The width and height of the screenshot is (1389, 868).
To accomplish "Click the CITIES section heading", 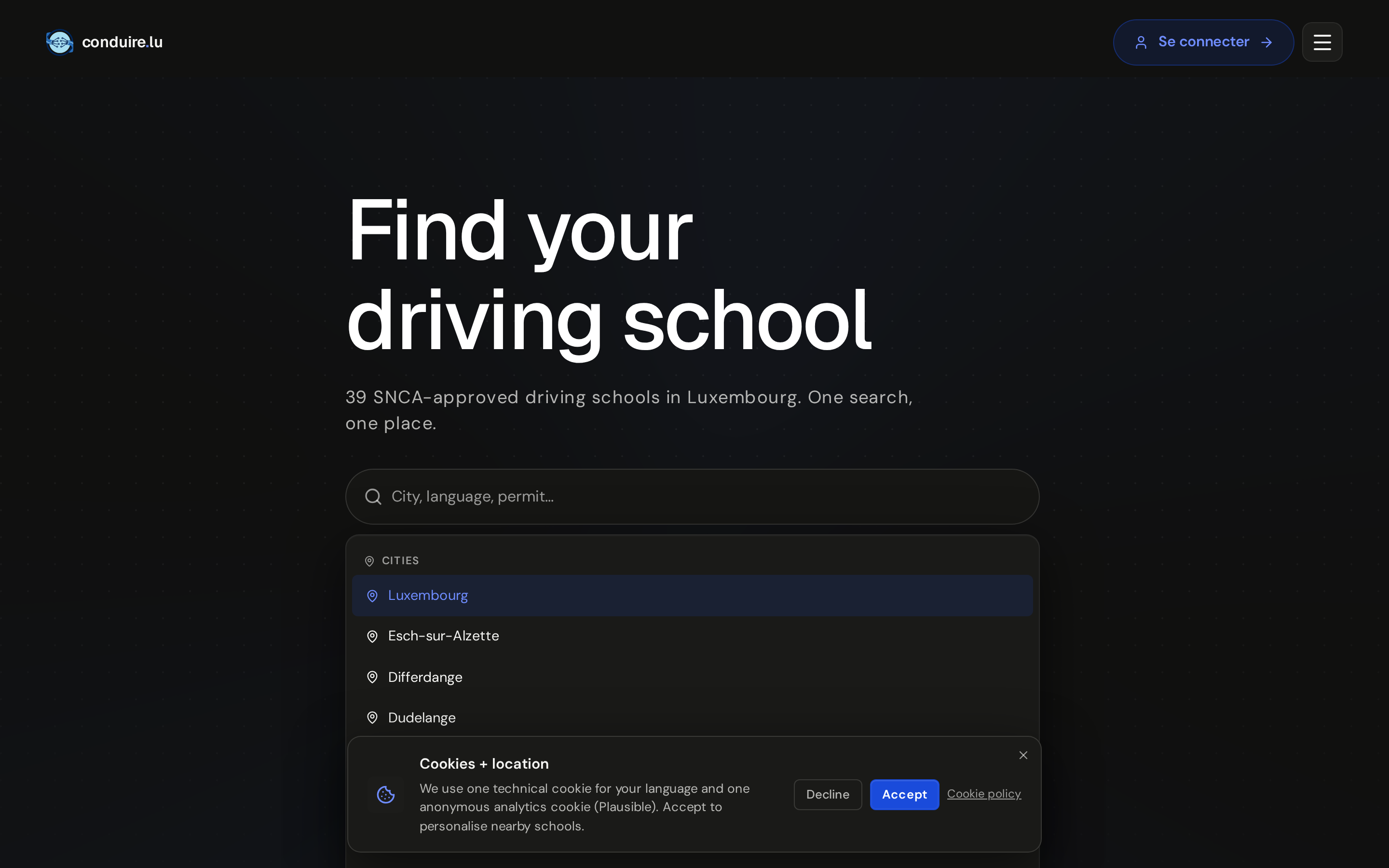I will pyautogui.click(x=400, y=561).
